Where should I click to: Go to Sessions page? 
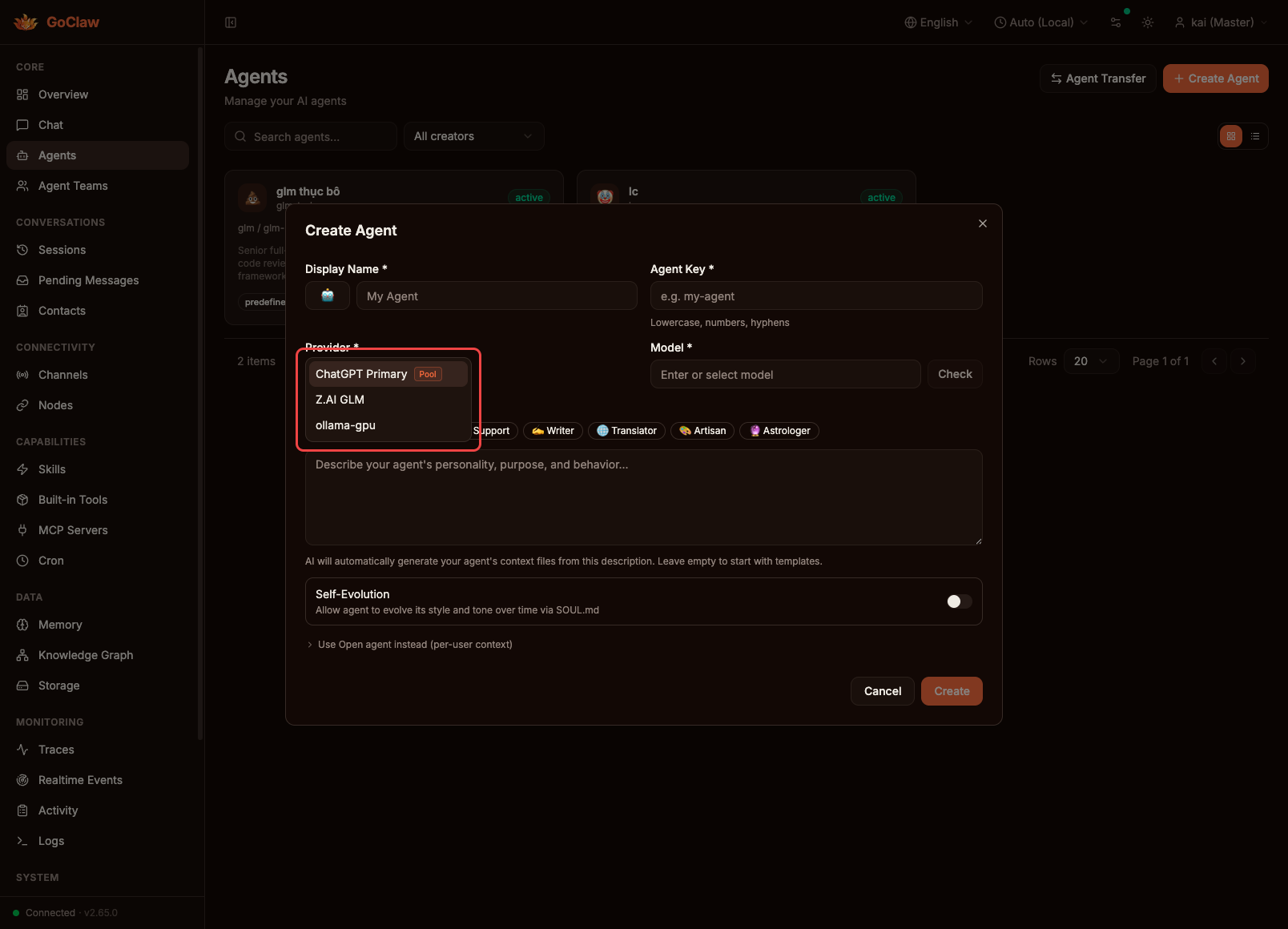click(x=98, y=250)
